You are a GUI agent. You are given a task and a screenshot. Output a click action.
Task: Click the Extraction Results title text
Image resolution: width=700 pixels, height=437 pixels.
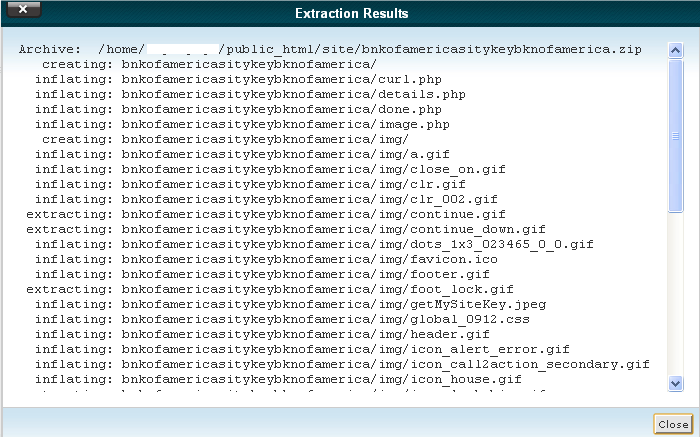[350, 13]
